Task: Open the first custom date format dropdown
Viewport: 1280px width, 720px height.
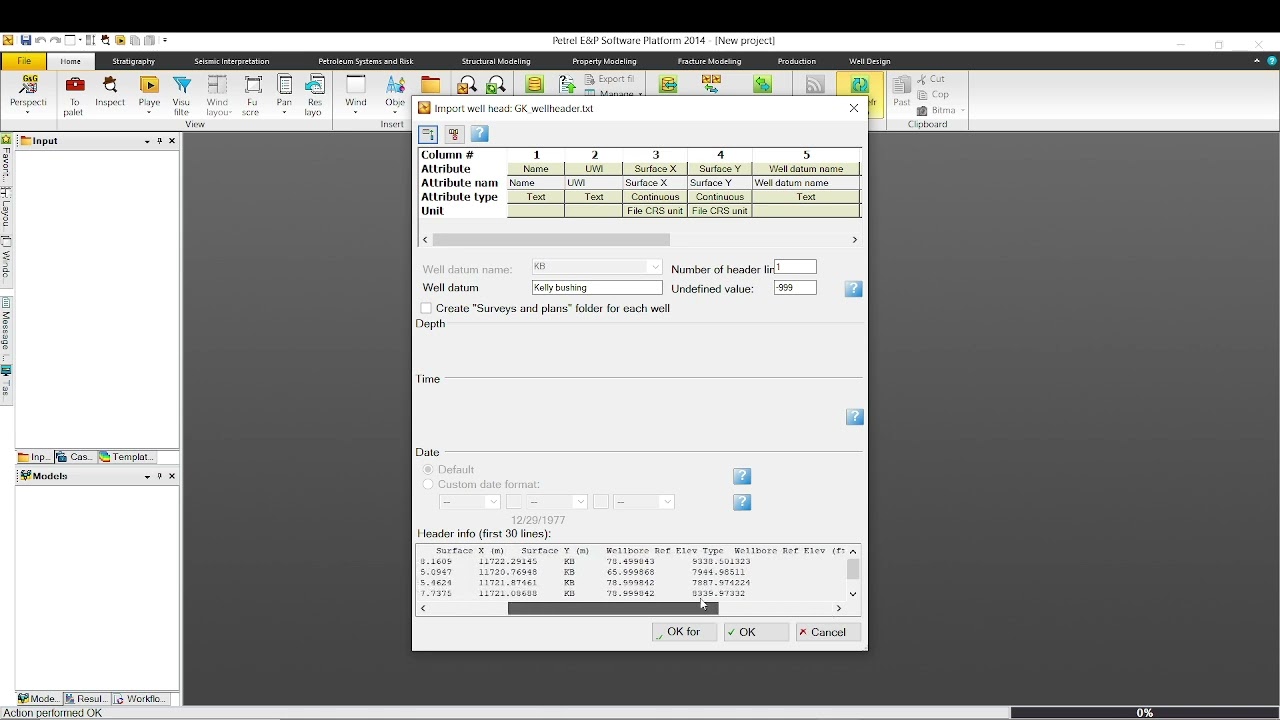Action: 493,502
